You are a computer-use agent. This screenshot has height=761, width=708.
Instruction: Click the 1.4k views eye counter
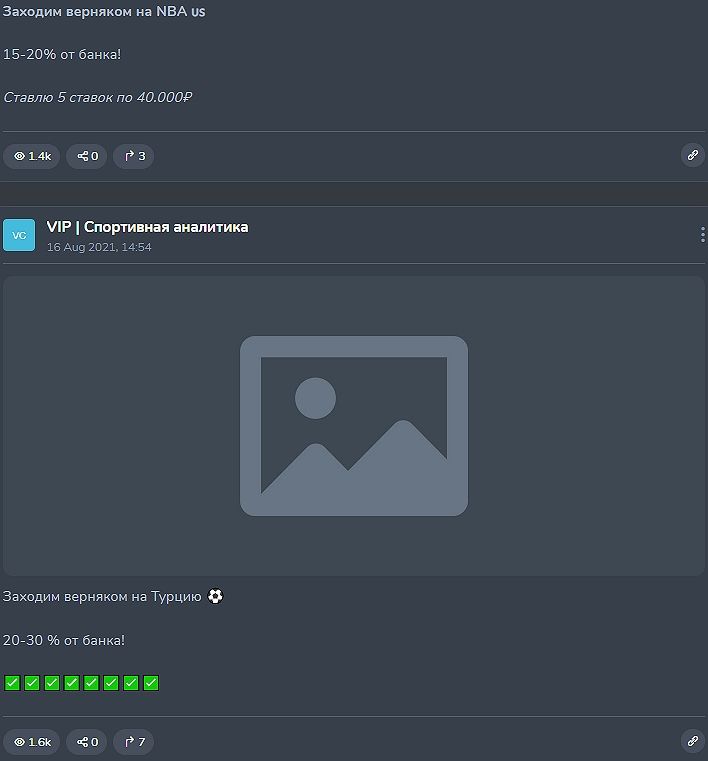pos(32,156)
